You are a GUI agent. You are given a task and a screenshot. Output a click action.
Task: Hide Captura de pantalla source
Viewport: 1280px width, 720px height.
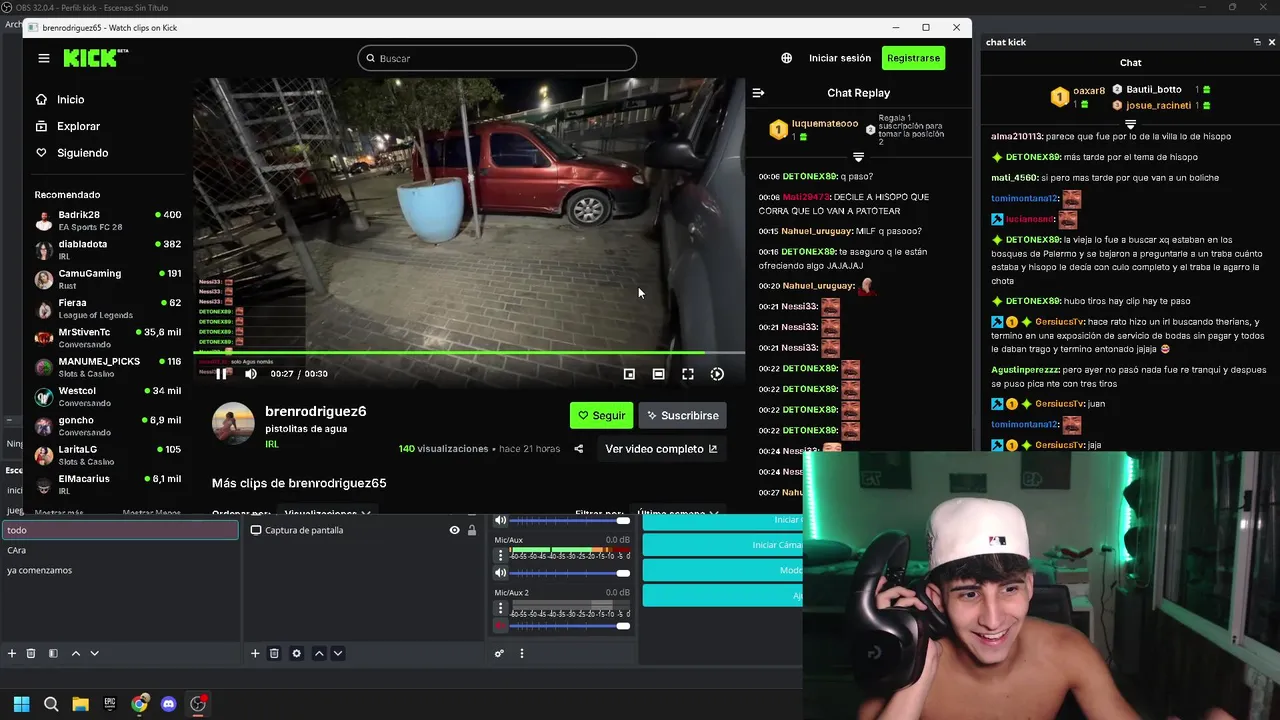point(455,530)
